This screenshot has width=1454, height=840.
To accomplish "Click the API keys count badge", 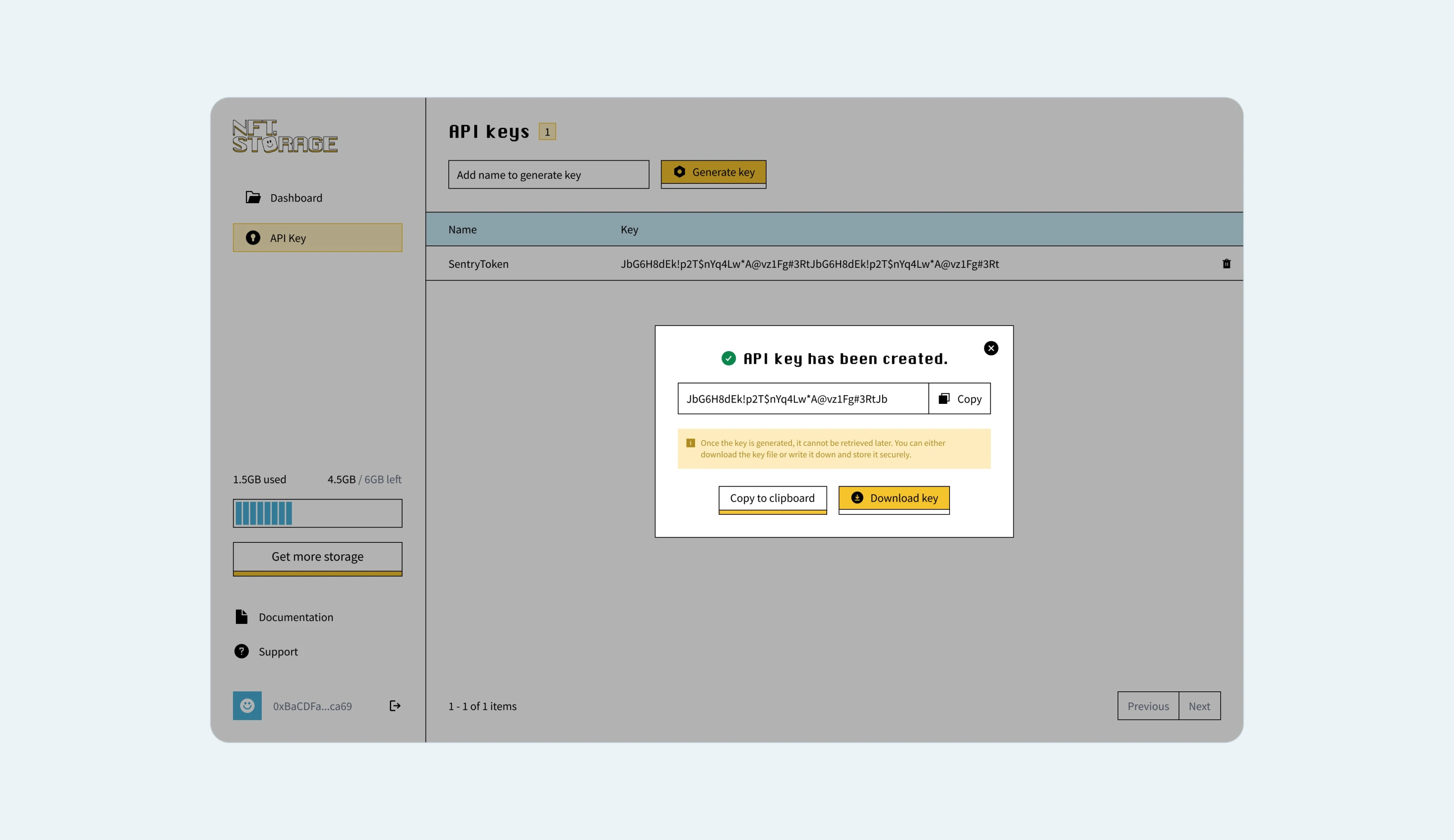I will click(548, 132).
